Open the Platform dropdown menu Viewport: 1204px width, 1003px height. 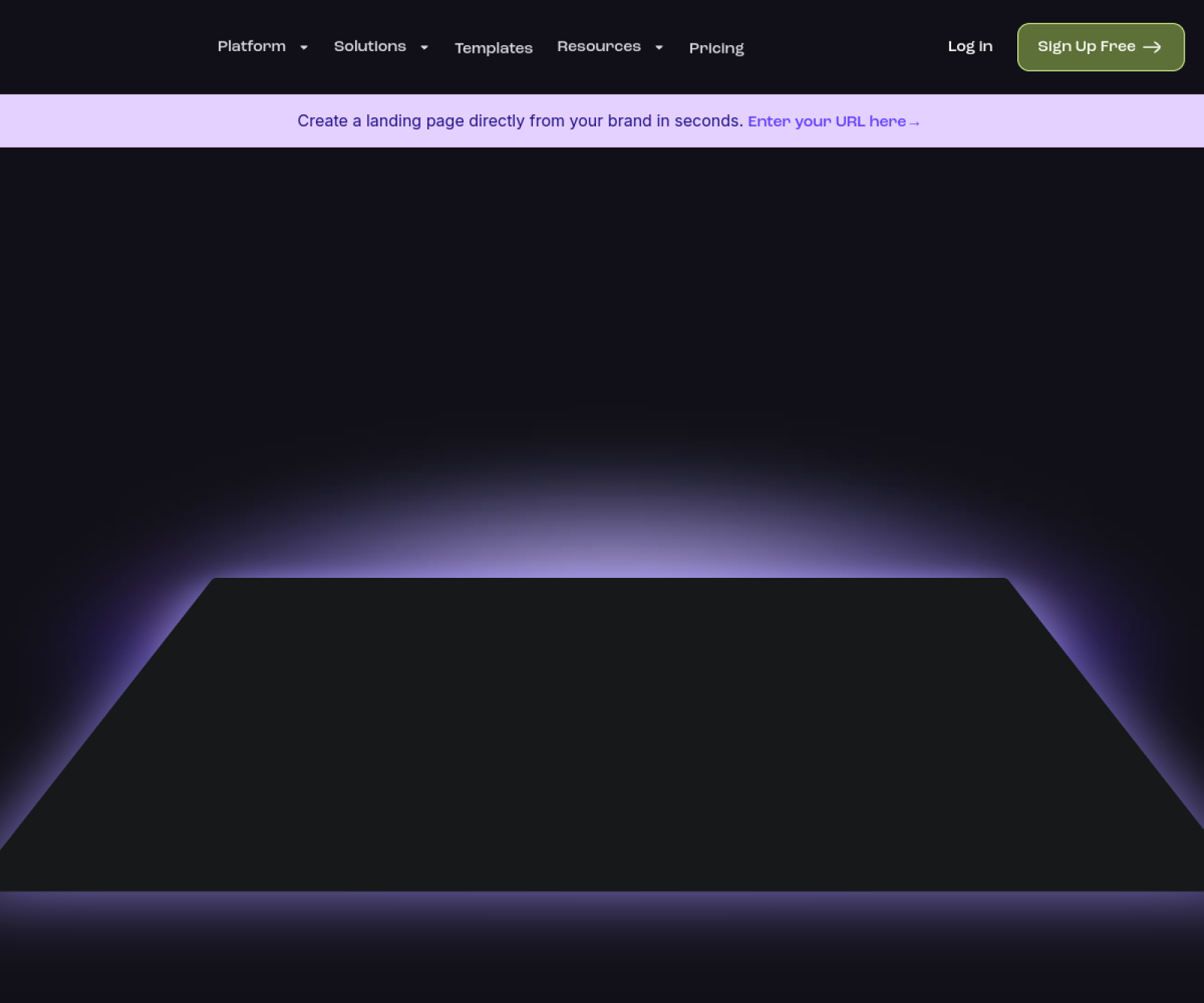coord(252,46)
